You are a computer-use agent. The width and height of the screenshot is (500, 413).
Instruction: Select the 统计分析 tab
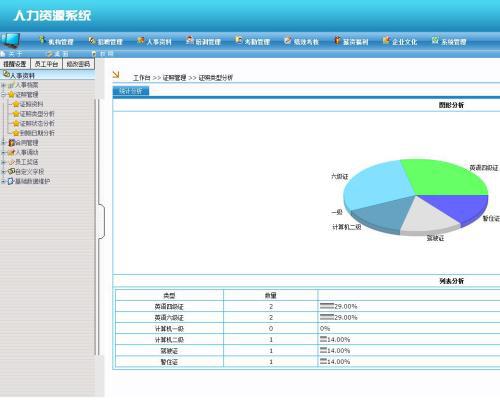coord(131,91)
